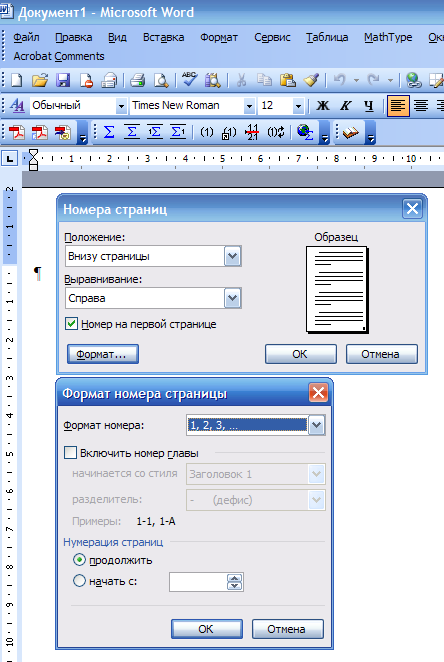This screenshot has height=662, width=444.
Task: Create a new blank document
Action: tap(17, 80)
